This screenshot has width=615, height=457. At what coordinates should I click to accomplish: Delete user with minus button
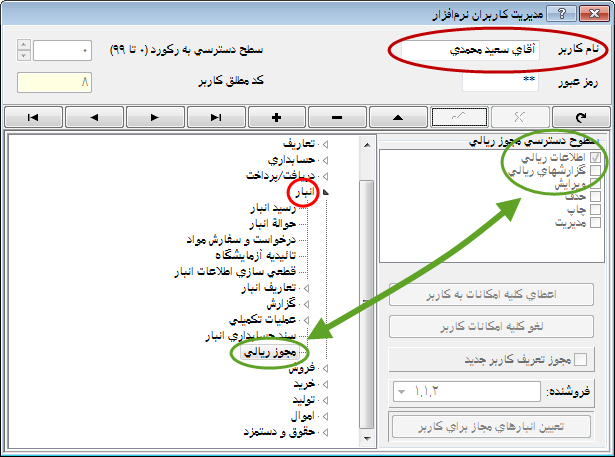point(337,117)
